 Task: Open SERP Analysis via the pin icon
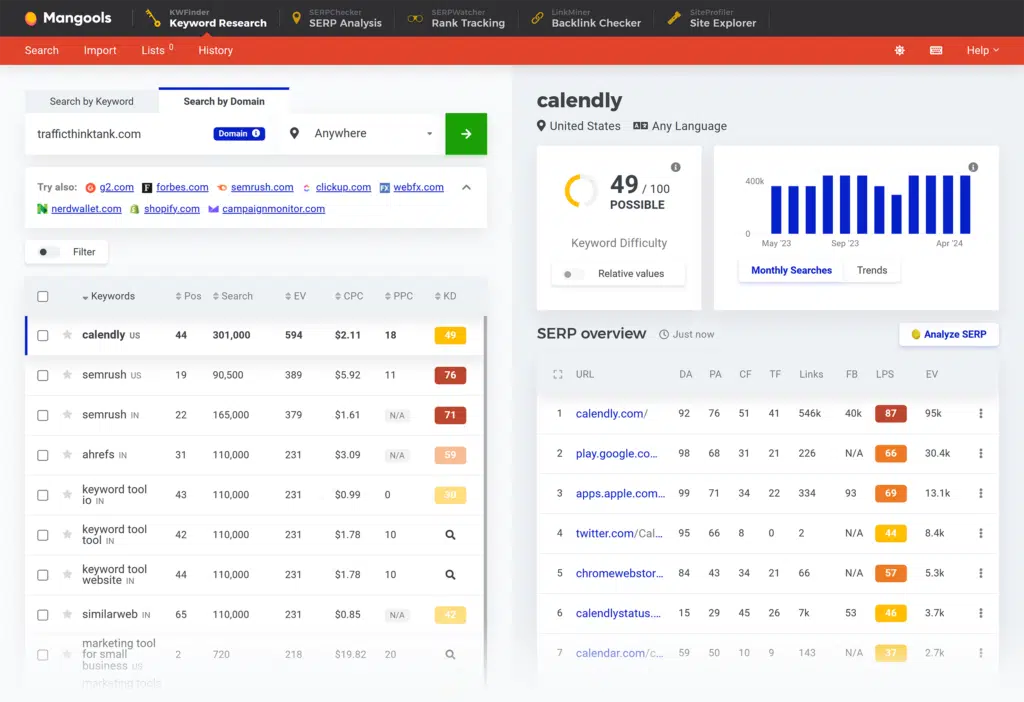pos(296,17)
